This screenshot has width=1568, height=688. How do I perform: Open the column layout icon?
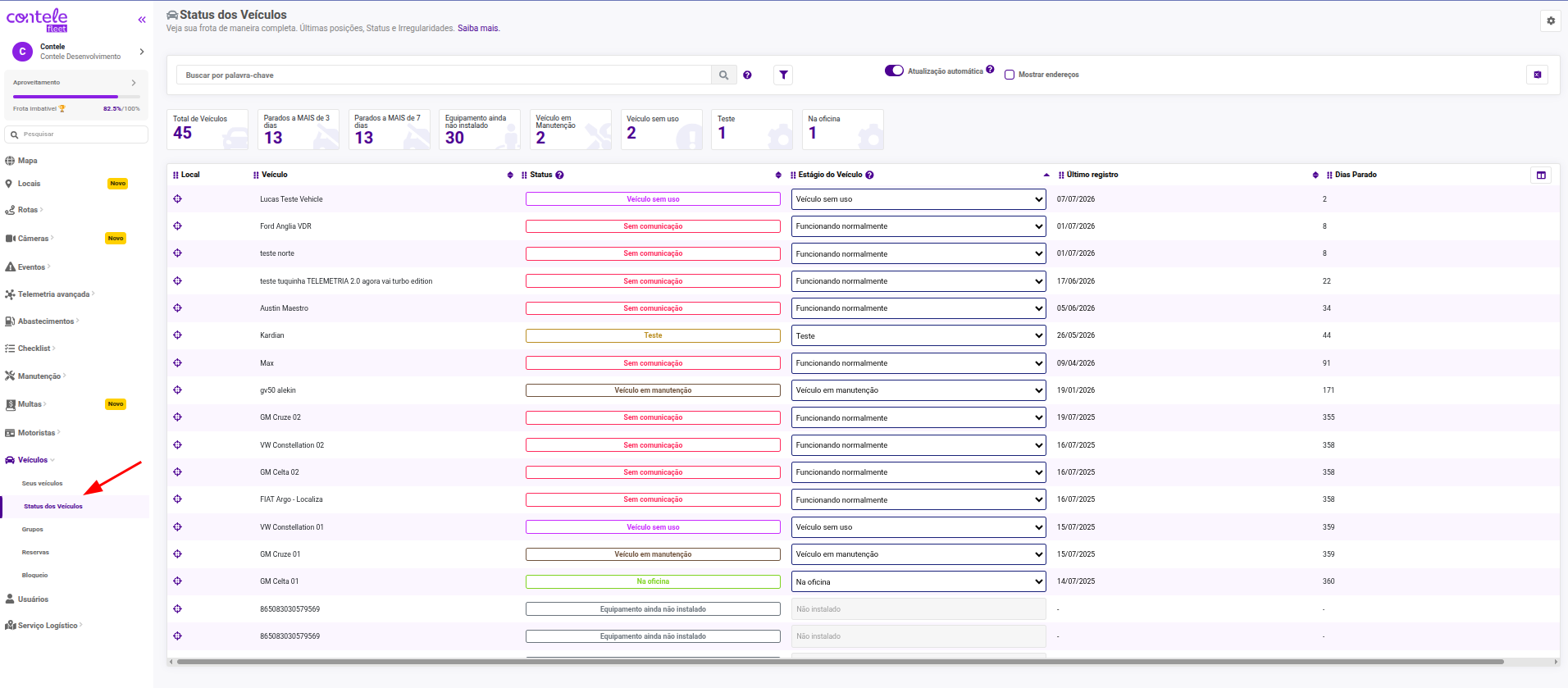tap(1541, 175)
